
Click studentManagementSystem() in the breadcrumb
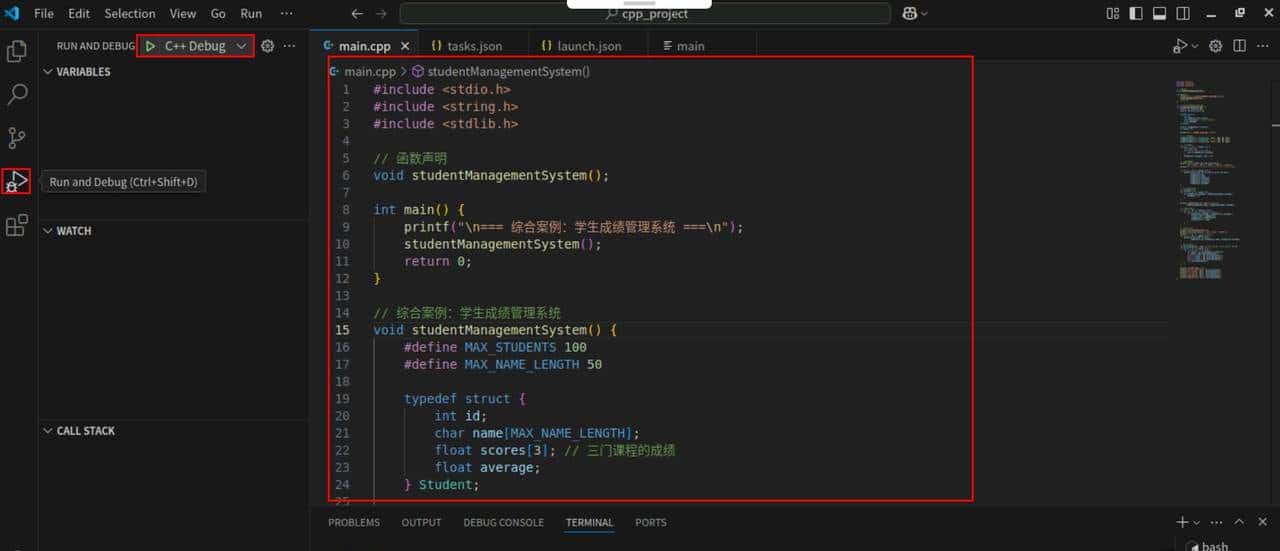pyautogui.click(x=508, y=72)
